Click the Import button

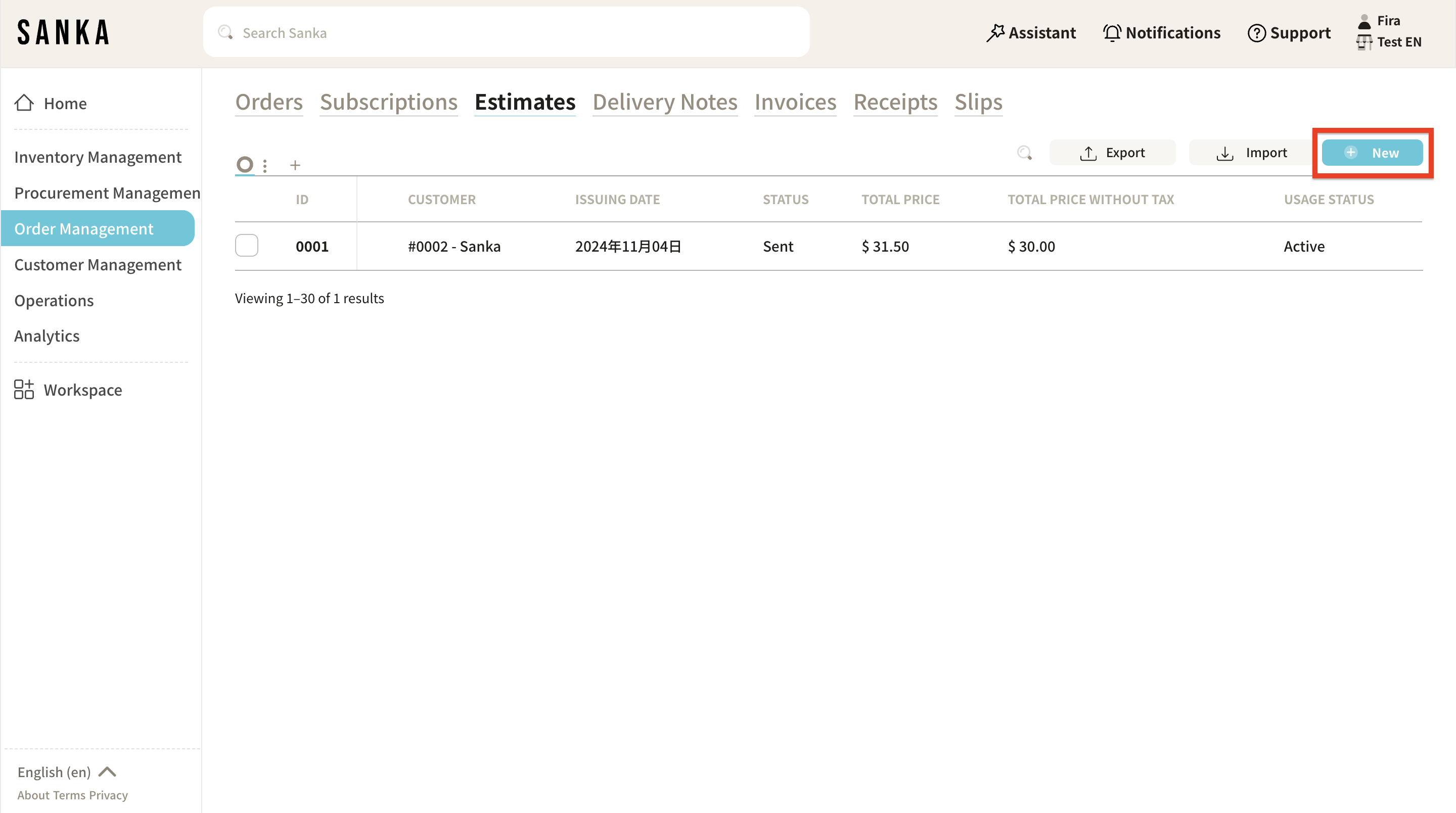tap(1251, 153)
